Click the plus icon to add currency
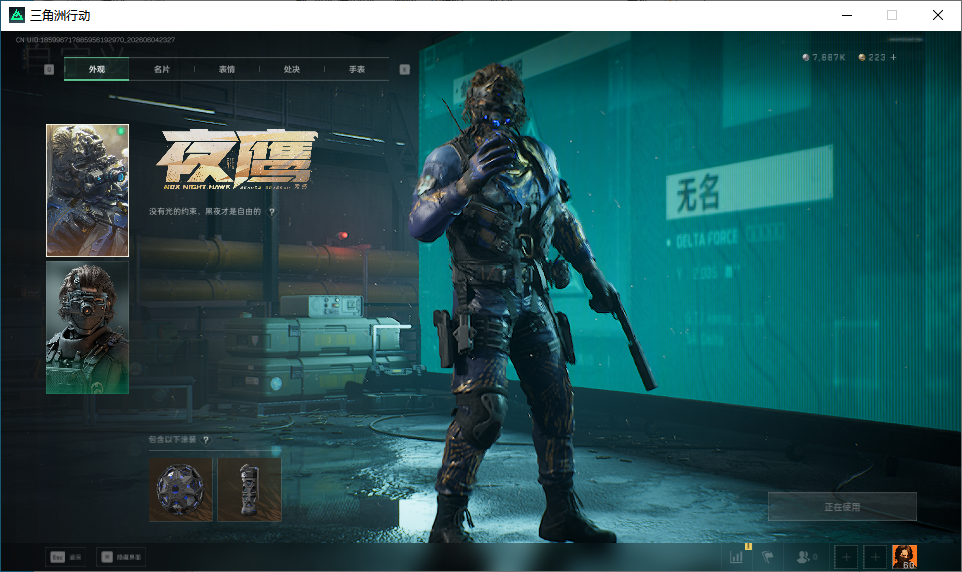962x572 pixels. tap(893, 57)
